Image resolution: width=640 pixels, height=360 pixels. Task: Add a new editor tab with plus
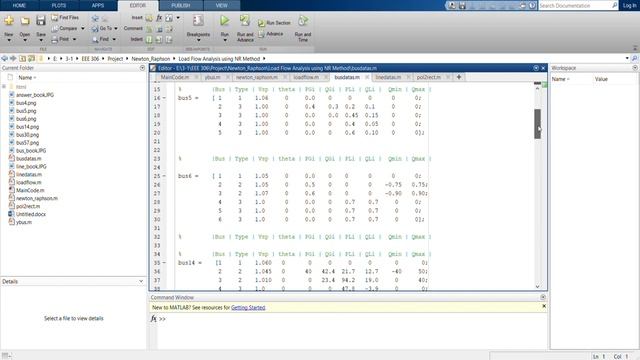[459, 77]
